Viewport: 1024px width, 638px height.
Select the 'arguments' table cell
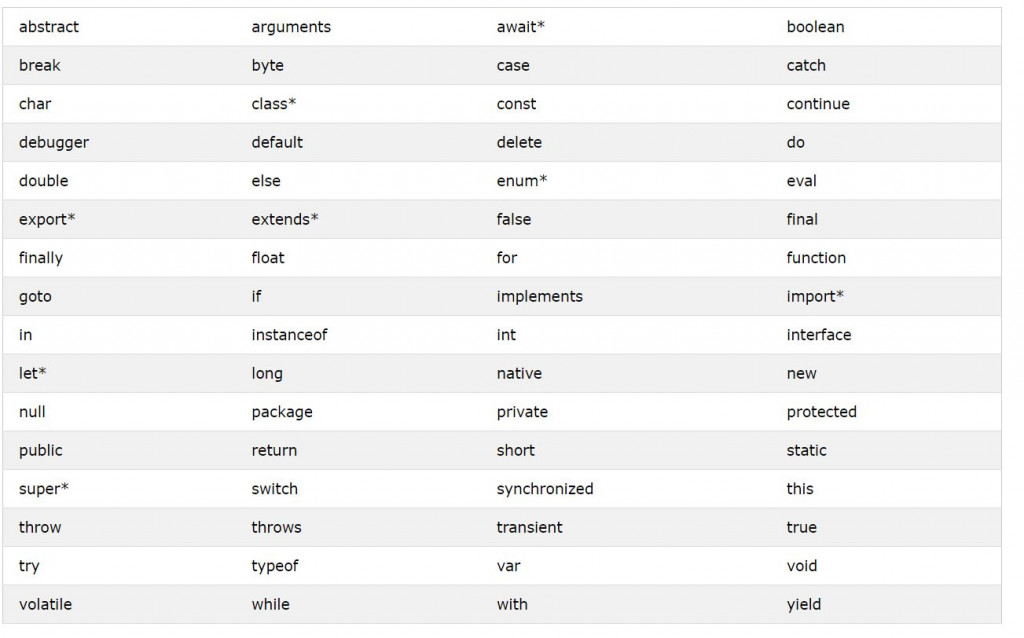(x=291, y=27)
